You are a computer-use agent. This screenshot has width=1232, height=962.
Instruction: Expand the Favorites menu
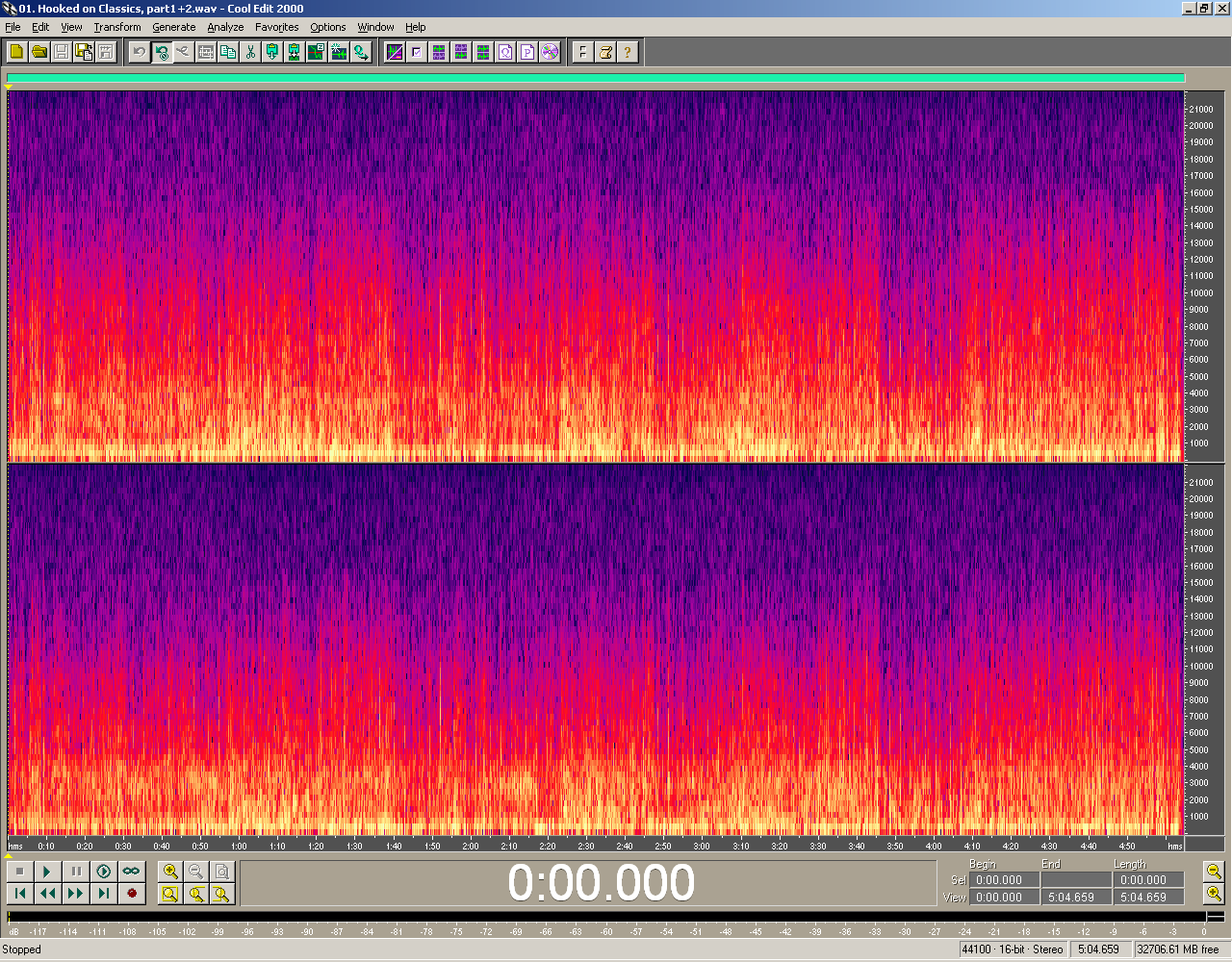pyautogui.click(x=276, y=27)
